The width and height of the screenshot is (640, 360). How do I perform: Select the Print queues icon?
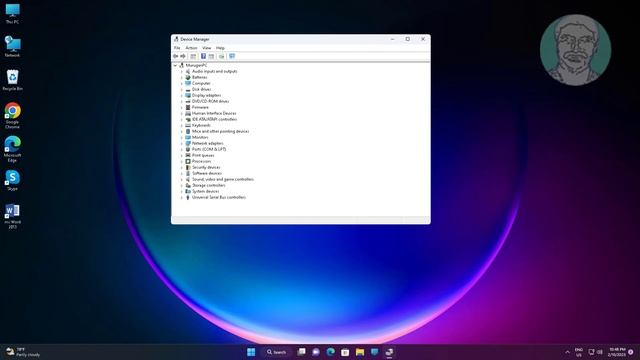[188, 155]
